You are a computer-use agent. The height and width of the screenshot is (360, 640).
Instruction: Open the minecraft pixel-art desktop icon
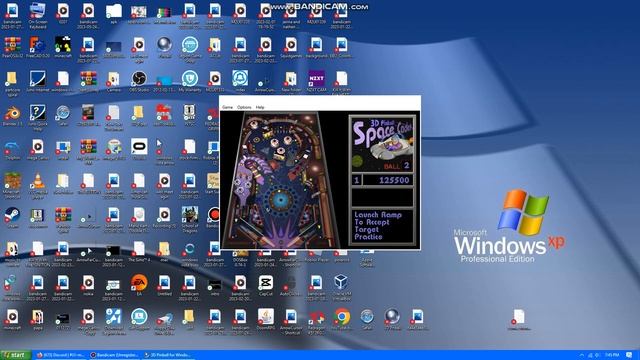63,48
